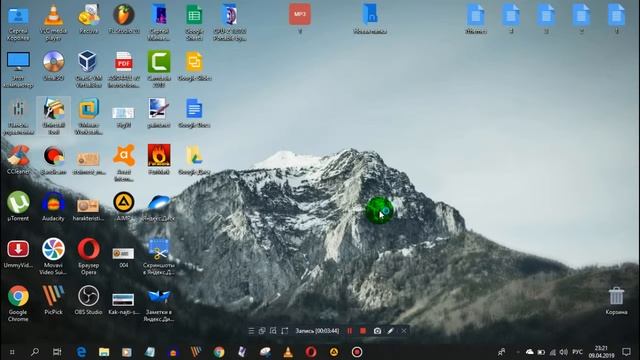Select the AIMP desktop shortcut
The width and height of the screenshot is (640, 360).
pos(124,206)
